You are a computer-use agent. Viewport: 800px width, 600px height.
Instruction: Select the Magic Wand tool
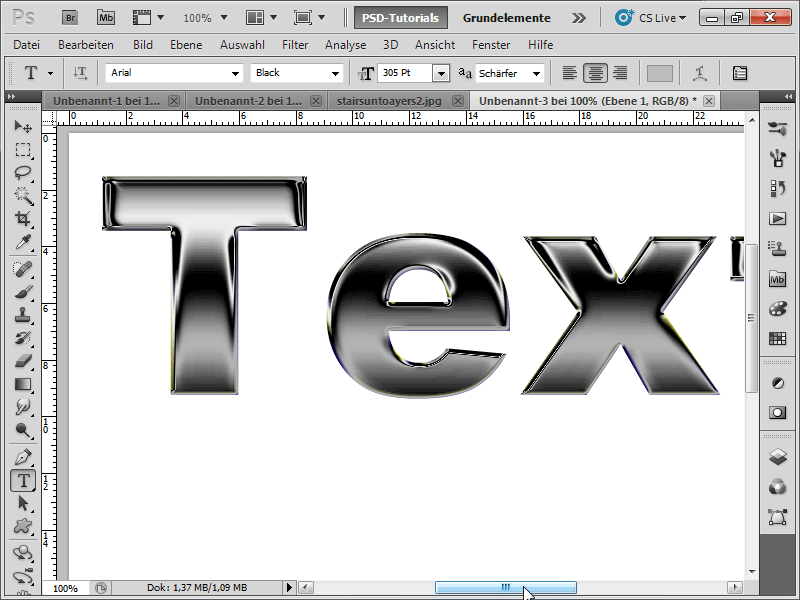(23, 195)
